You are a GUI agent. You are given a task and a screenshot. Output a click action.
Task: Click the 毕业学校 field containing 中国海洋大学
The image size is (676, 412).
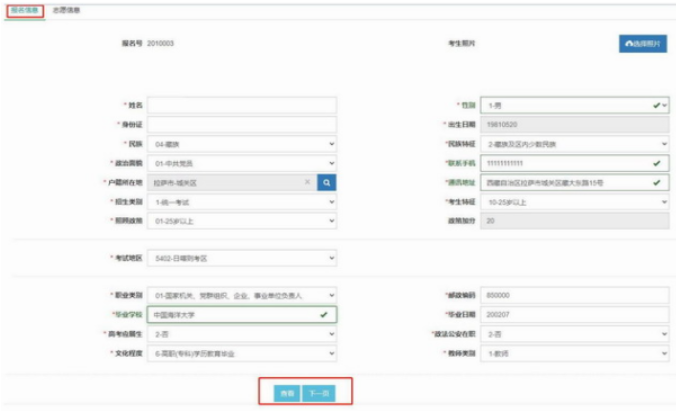[x=235, y=314]
